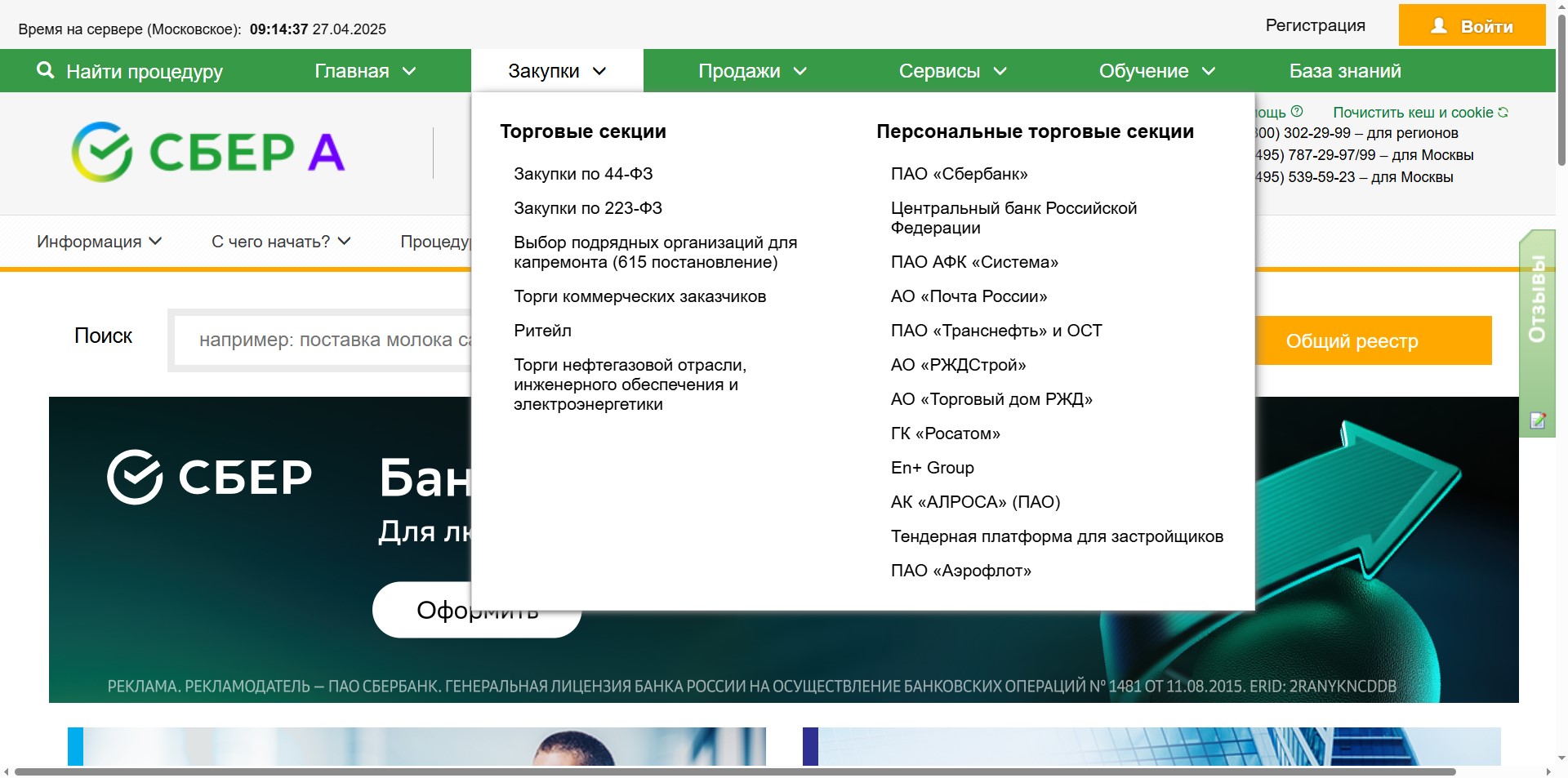Click the Персональные торговые секции heading
The height and width of the screenshot is (778, 1568).
pos(1035,131)
